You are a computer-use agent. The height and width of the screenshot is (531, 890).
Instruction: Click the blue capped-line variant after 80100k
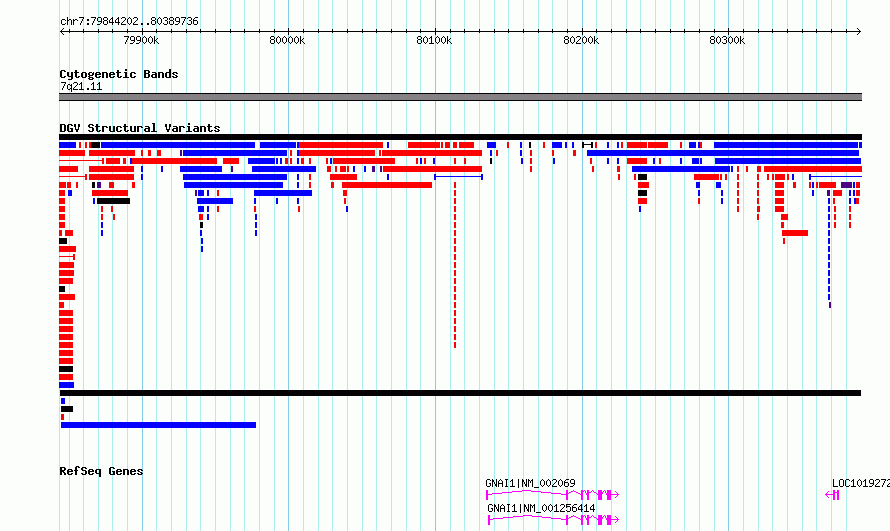[459, 177]
